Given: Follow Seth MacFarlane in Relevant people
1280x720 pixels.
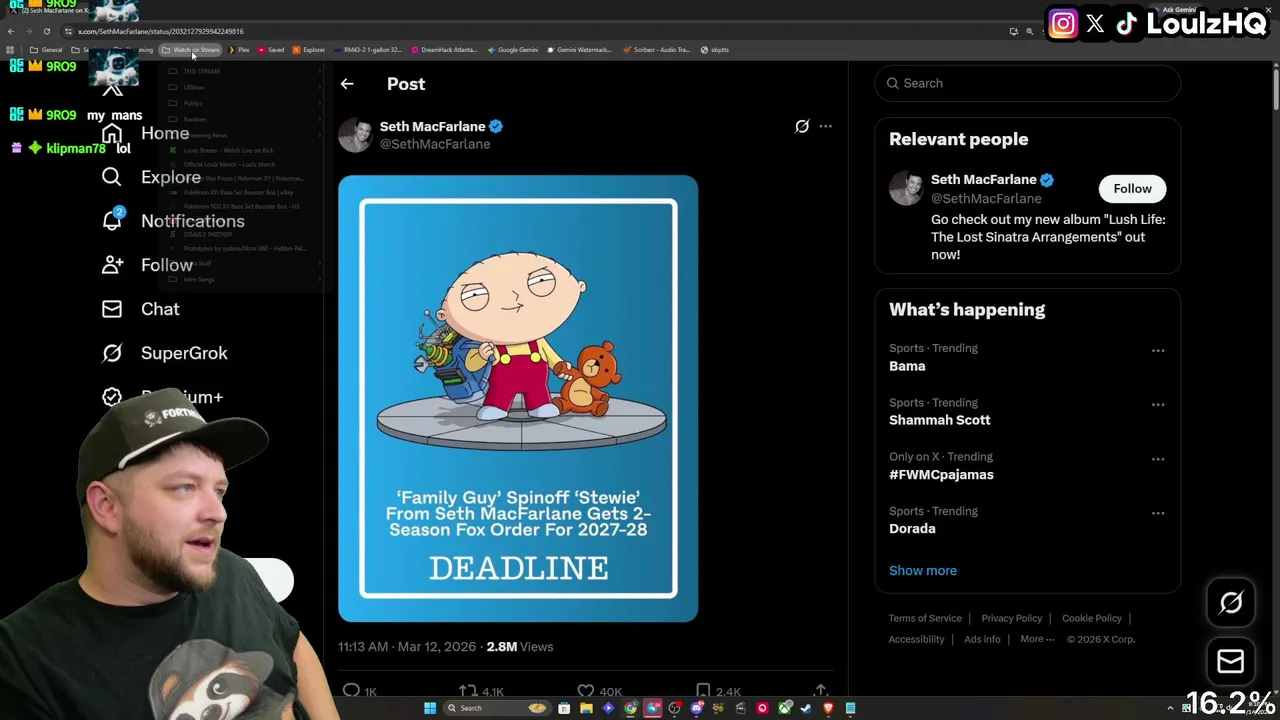Looking at the screenshot, I should 1133,188.
